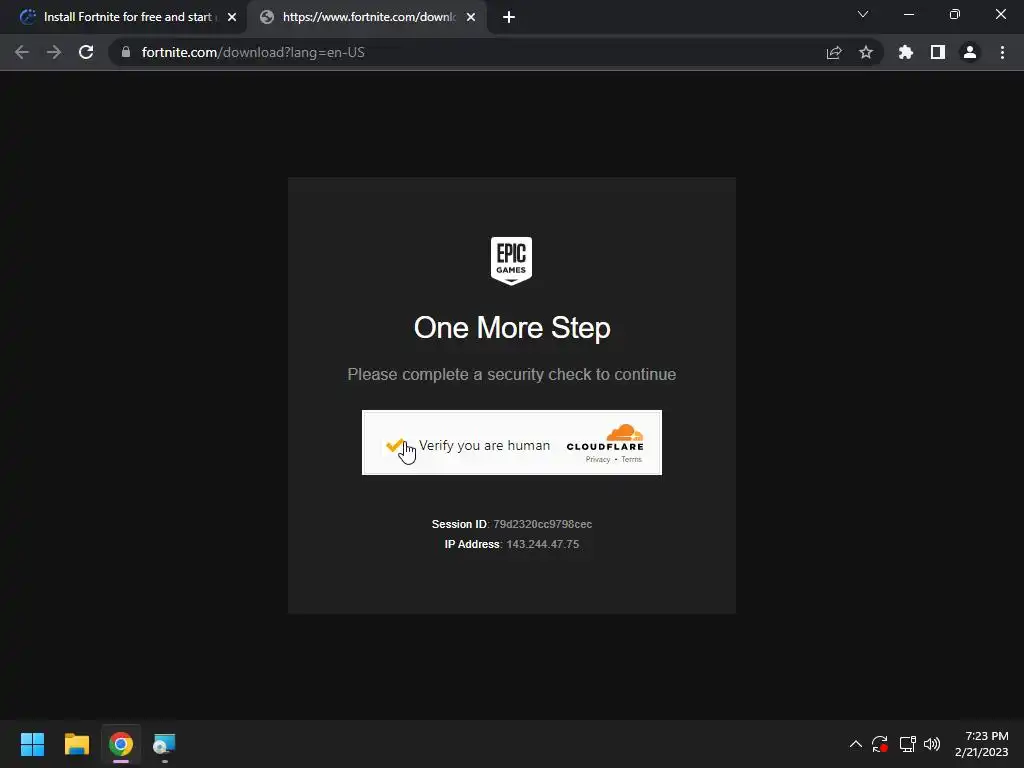The height and width of the screenshot is (768, 1024).
Task: Share this page using the share icon
Action: click(x=834, y=52)
